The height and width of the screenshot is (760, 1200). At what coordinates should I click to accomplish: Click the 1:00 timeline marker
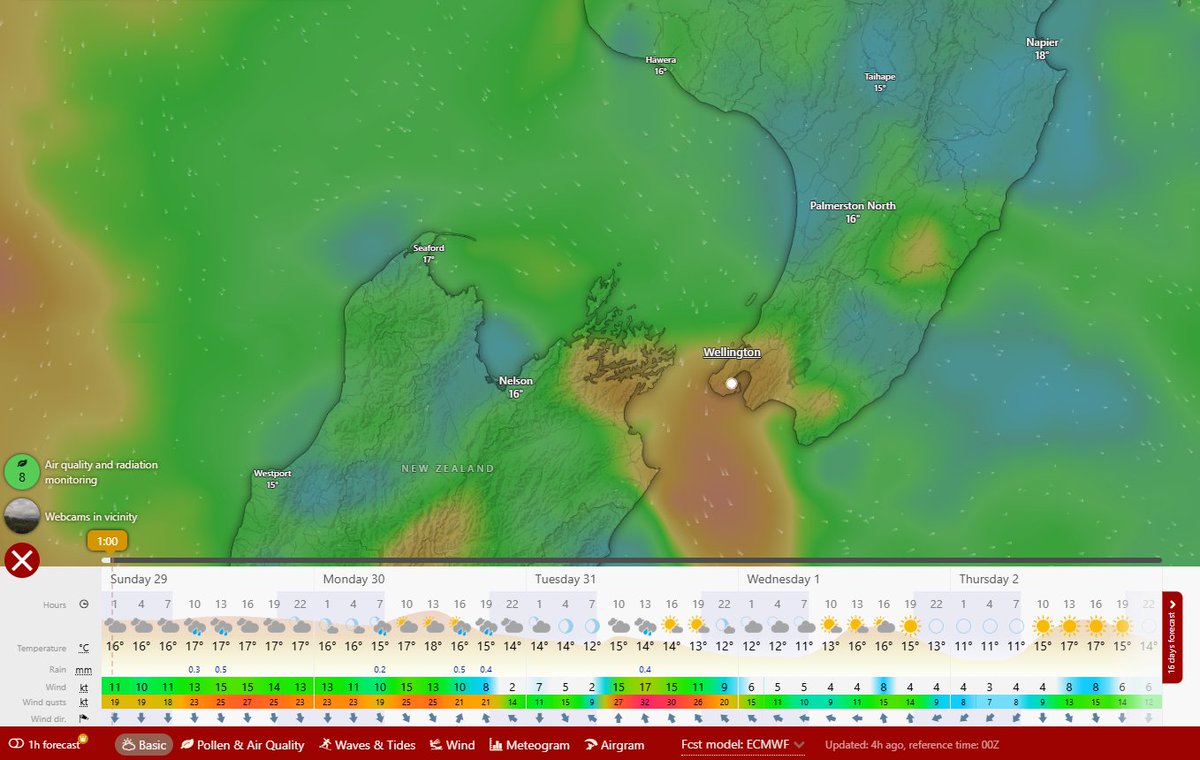pos(107,541)
